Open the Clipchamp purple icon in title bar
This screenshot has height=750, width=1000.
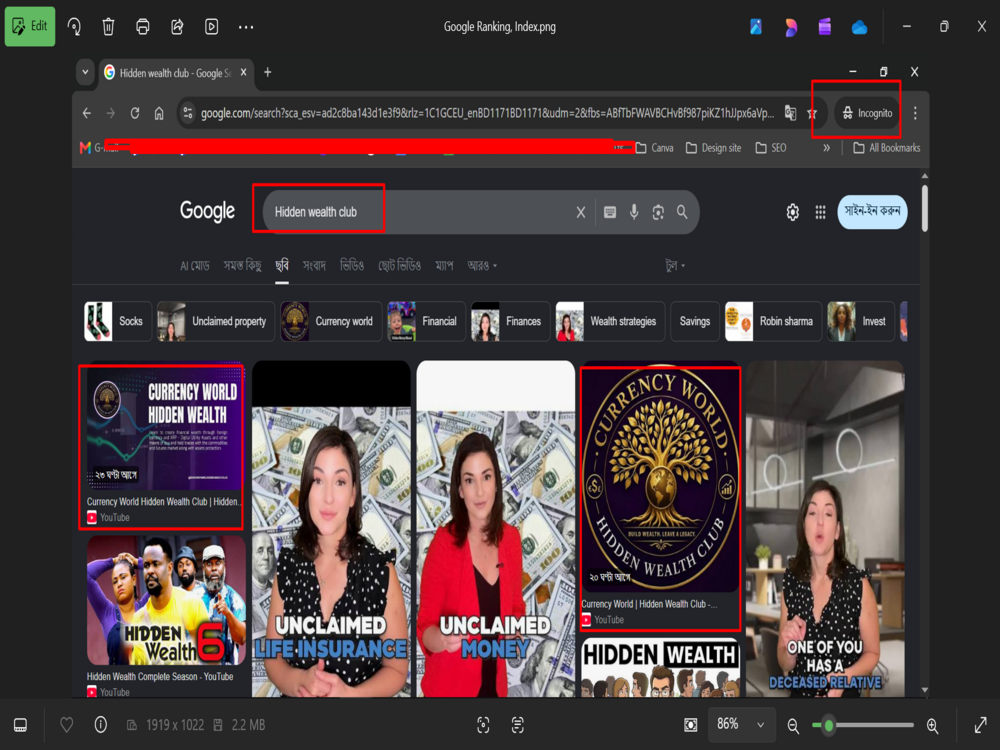coord(825,27)
